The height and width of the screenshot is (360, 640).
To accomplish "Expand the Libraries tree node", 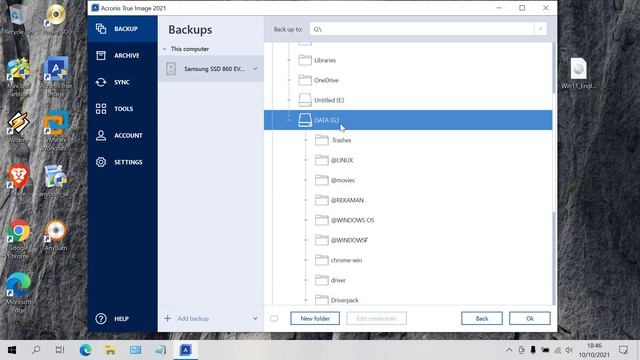I will click(289, 60).
